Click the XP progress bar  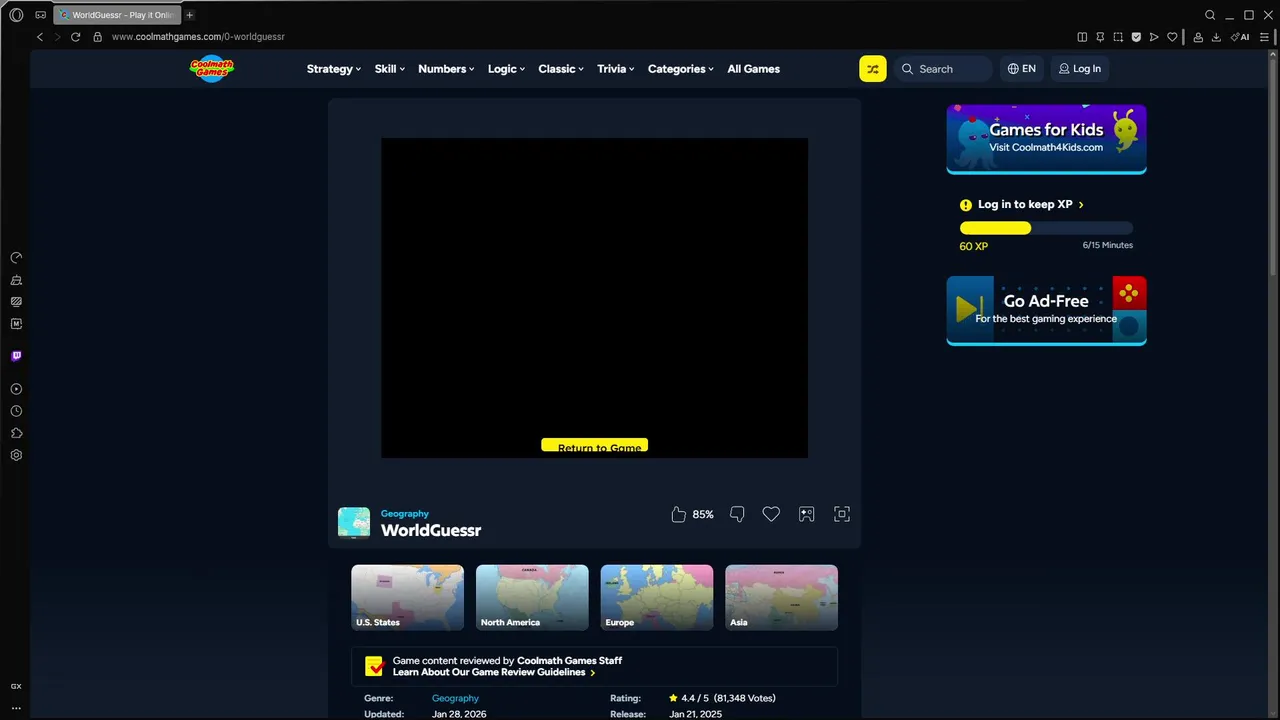pos(1046,228)
